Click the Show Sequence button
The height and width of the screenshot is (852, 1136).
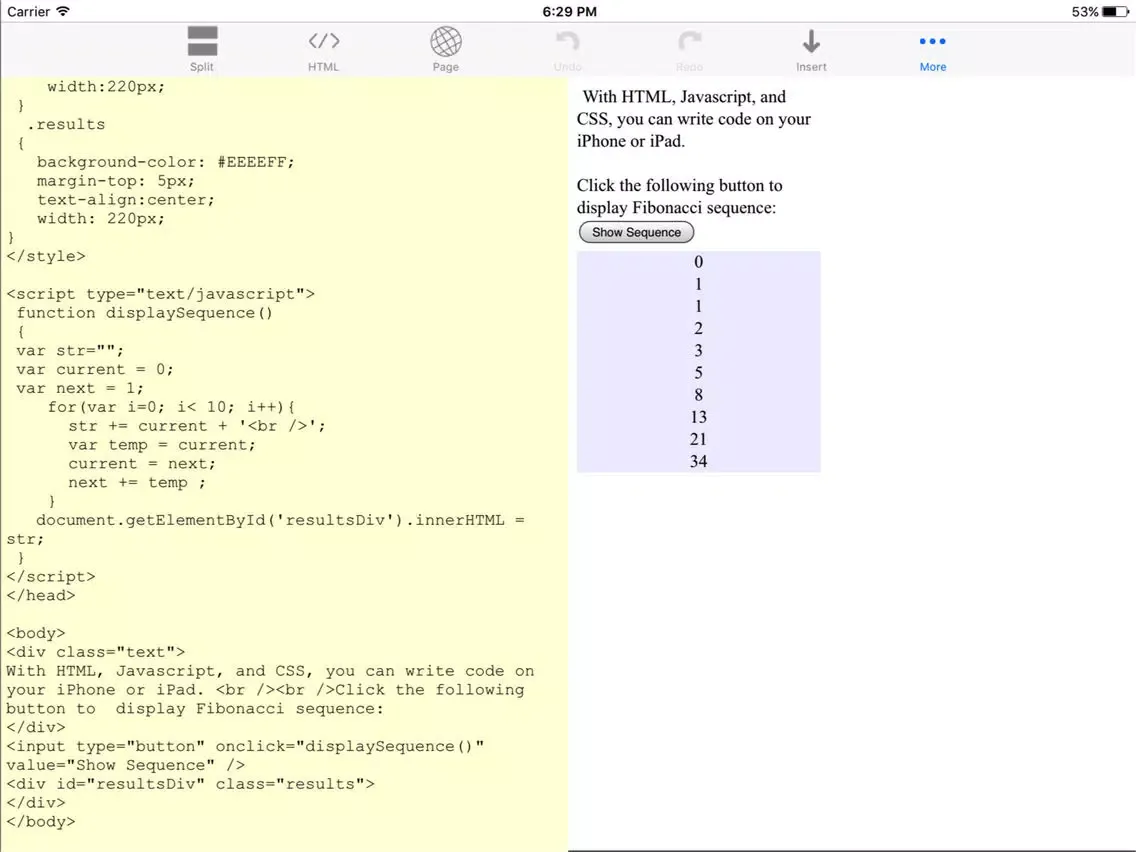point(636,232)
